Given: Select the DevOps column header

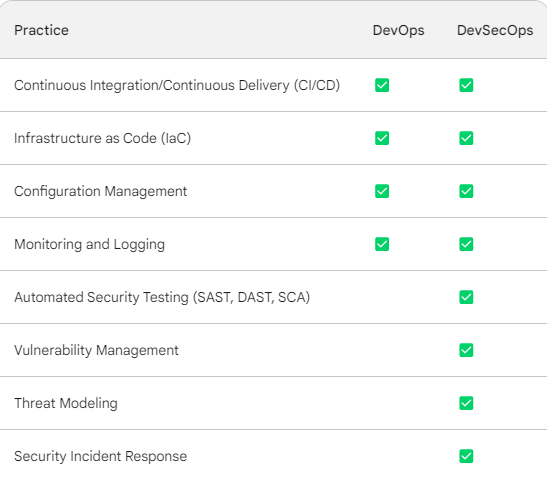Looking at the screenshot, I should point(398,30).
